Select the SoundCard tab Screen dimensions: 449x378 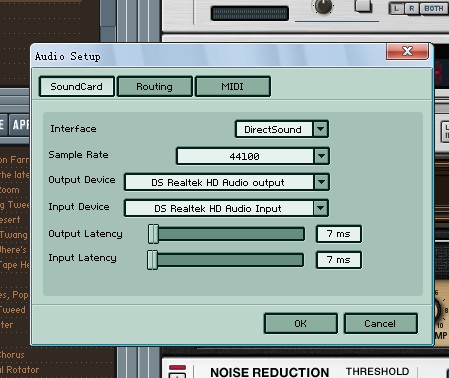pyautogui.click(x=77, y=87)
